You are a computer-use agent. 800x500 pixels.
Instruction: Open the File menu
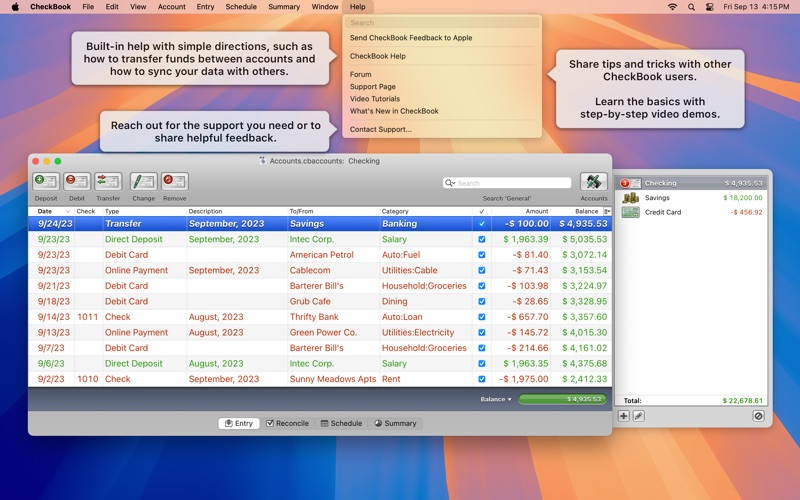coord(88,7)
